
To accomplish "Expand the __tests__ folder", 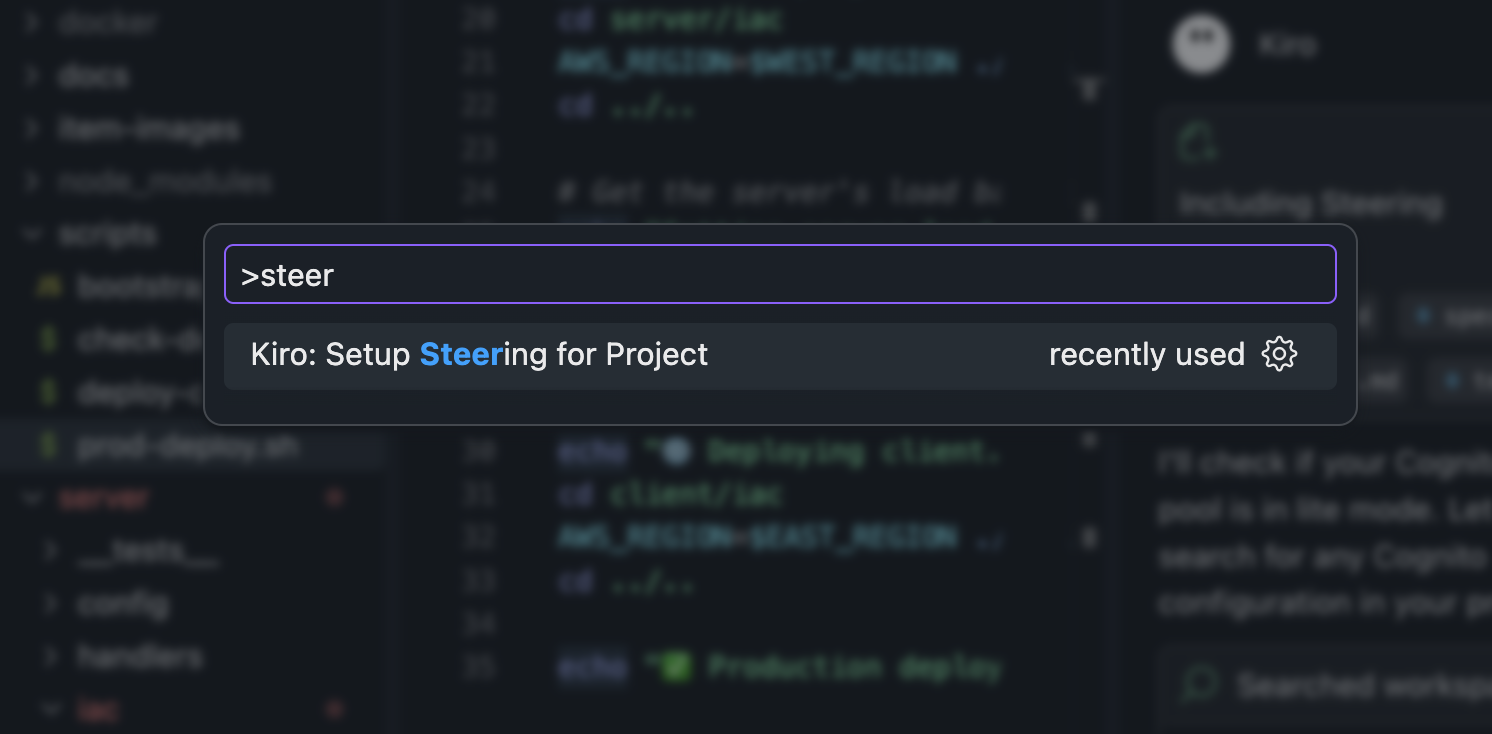I will click(52, 551).
